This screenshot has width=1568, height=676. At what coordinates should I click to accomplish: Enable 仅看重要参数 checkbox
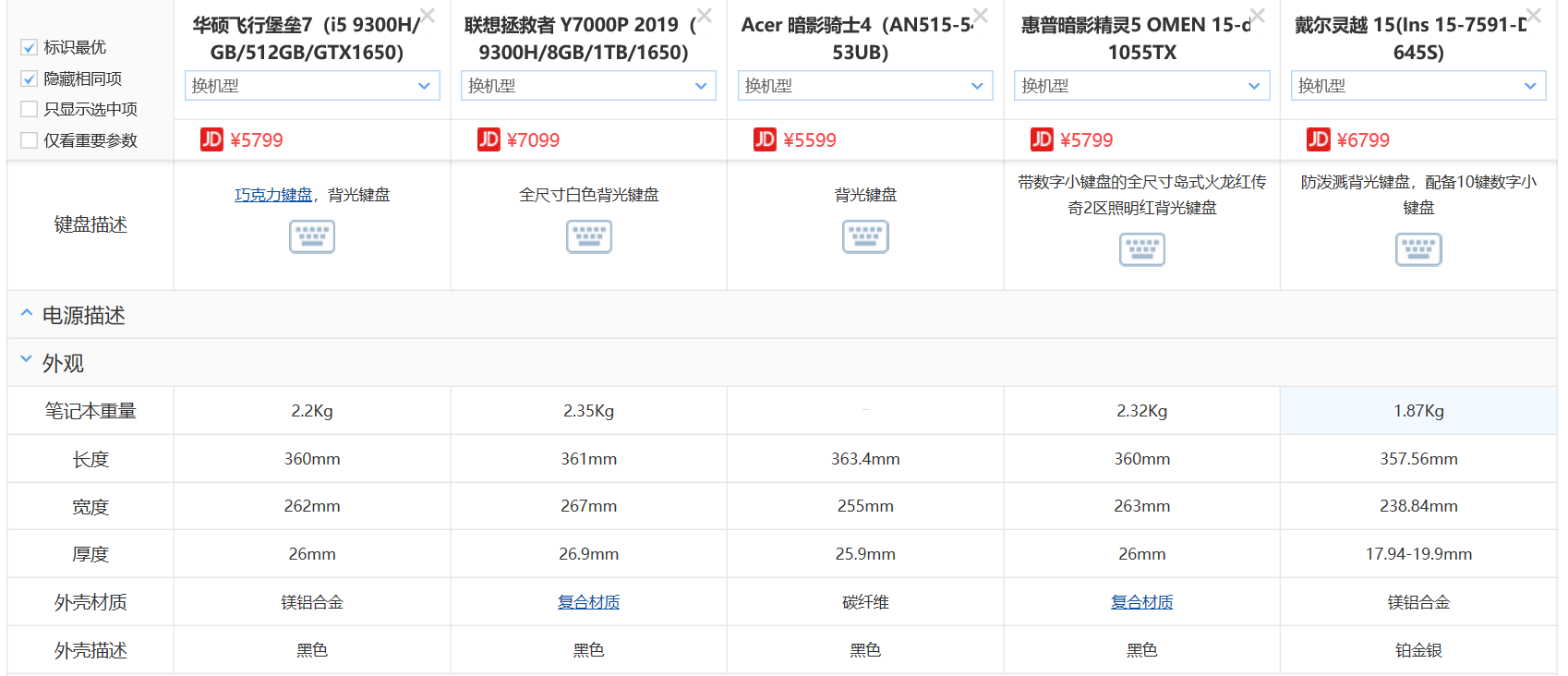[x=29, y=140]
